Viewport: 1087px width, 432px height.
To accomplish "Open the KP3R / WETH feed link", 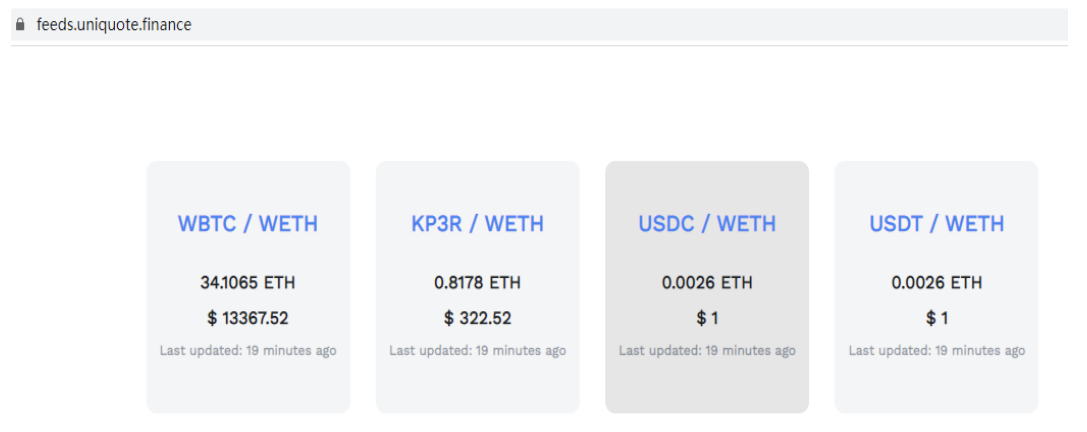I will 478,224.
